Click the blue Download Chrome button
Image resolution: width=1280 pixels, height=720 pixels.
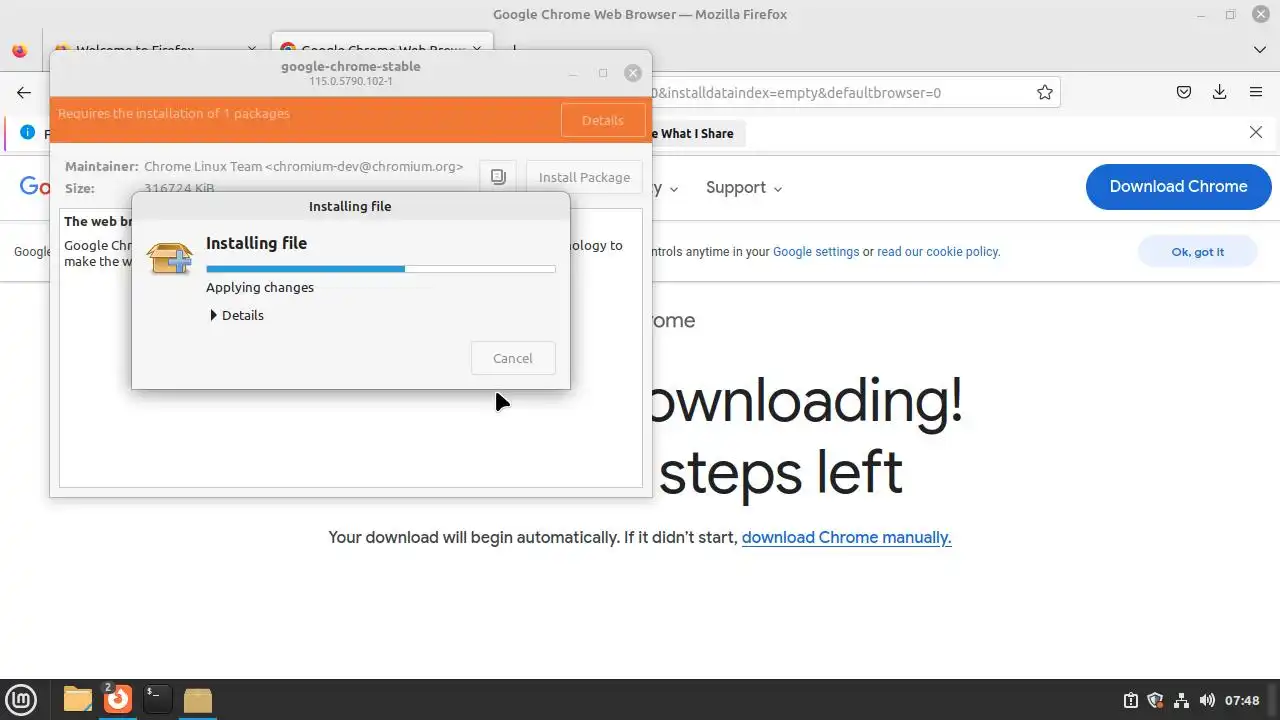point(1178,186)
